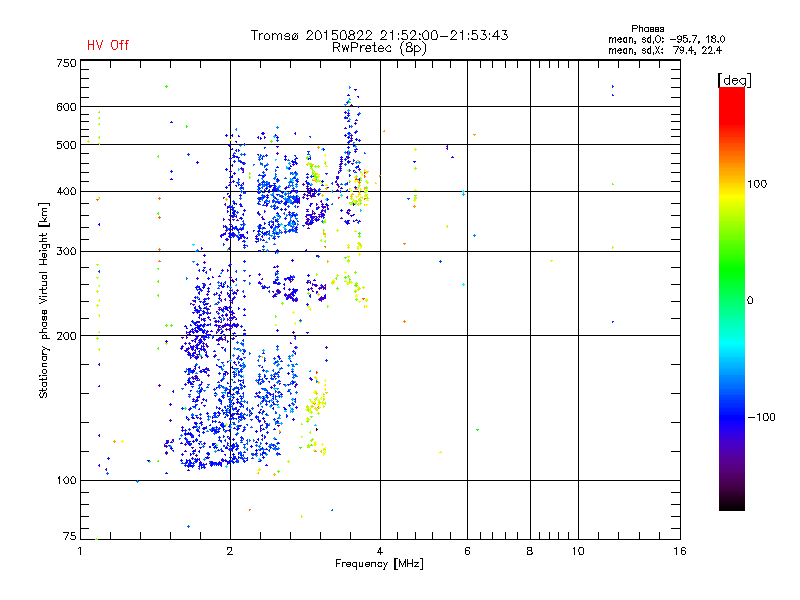
Task: Click x-axis label '8'
Action: 530,552
